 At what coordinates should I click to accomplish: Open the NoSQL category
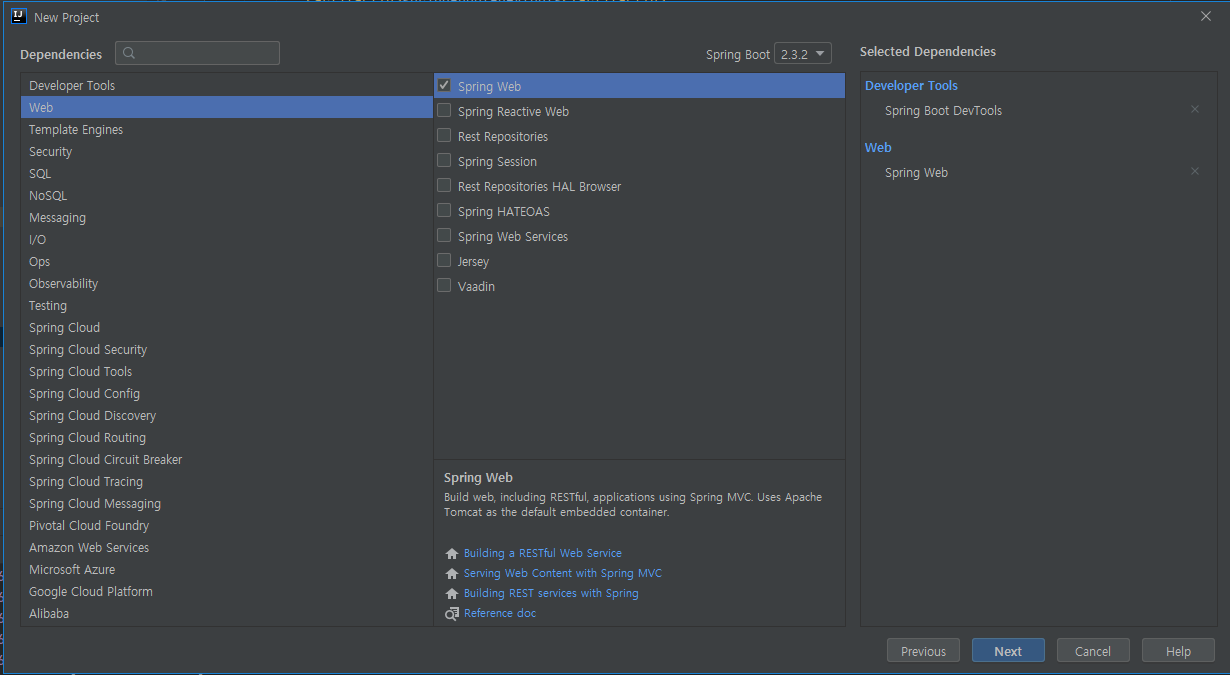pos(226,195)
